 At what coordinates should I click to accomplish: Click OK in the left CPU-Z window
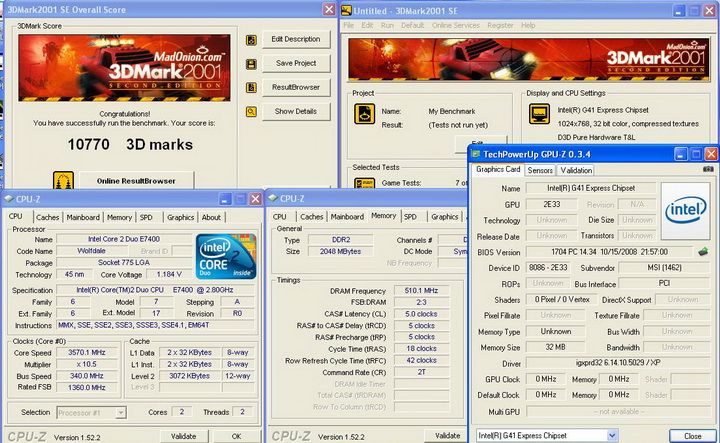point(236,436)
